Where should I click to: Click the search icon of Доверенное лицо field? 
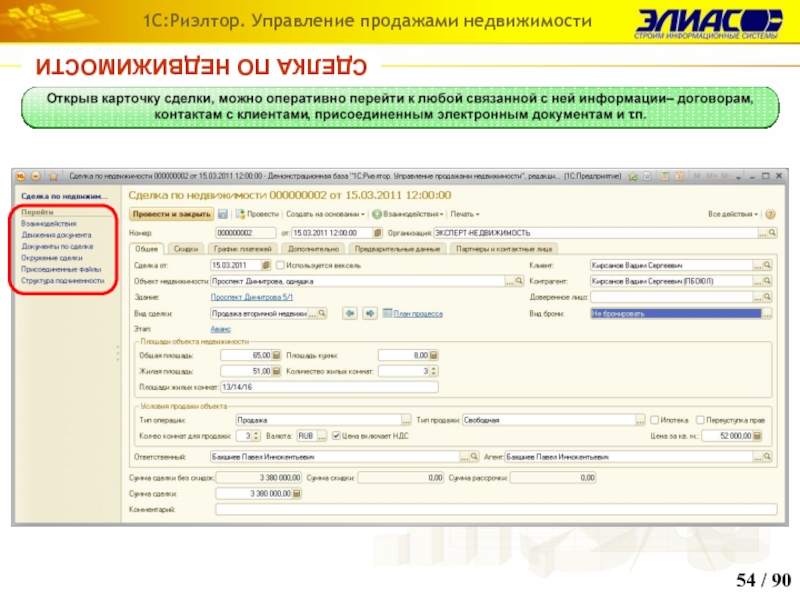(767, 297)
